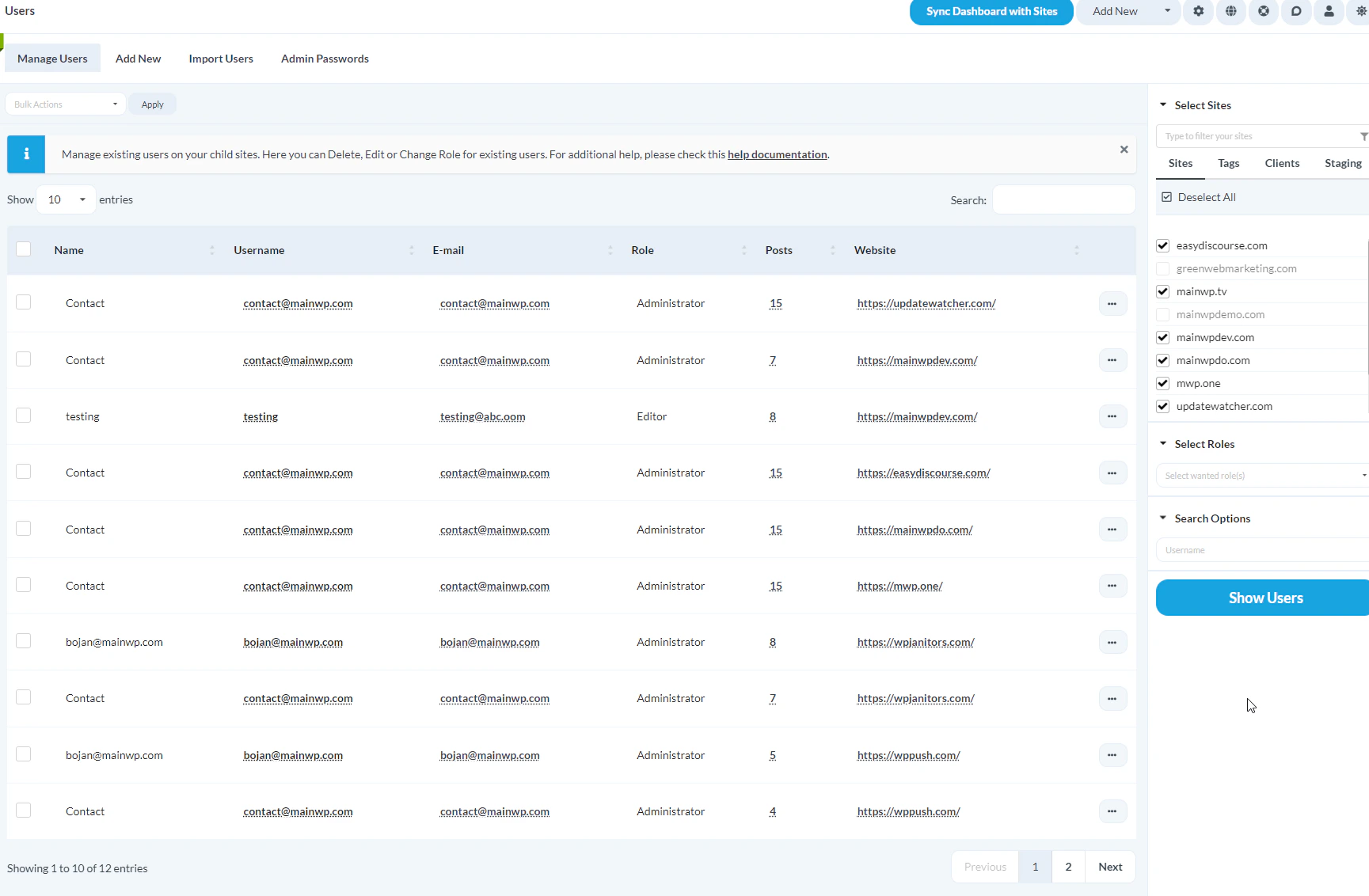Open the user profile icon
This screenshot has height=896, width=1369.
[1329, 11]
